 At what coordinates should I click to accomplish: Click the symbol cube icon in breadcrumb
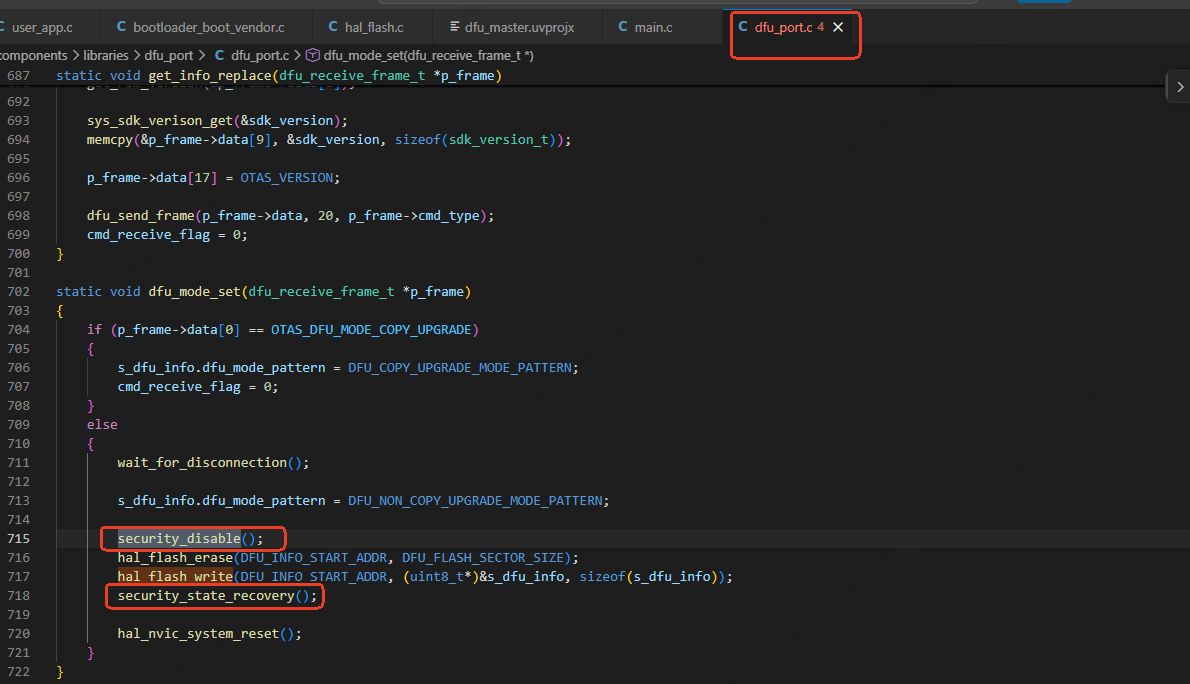(x=312, y=55)
